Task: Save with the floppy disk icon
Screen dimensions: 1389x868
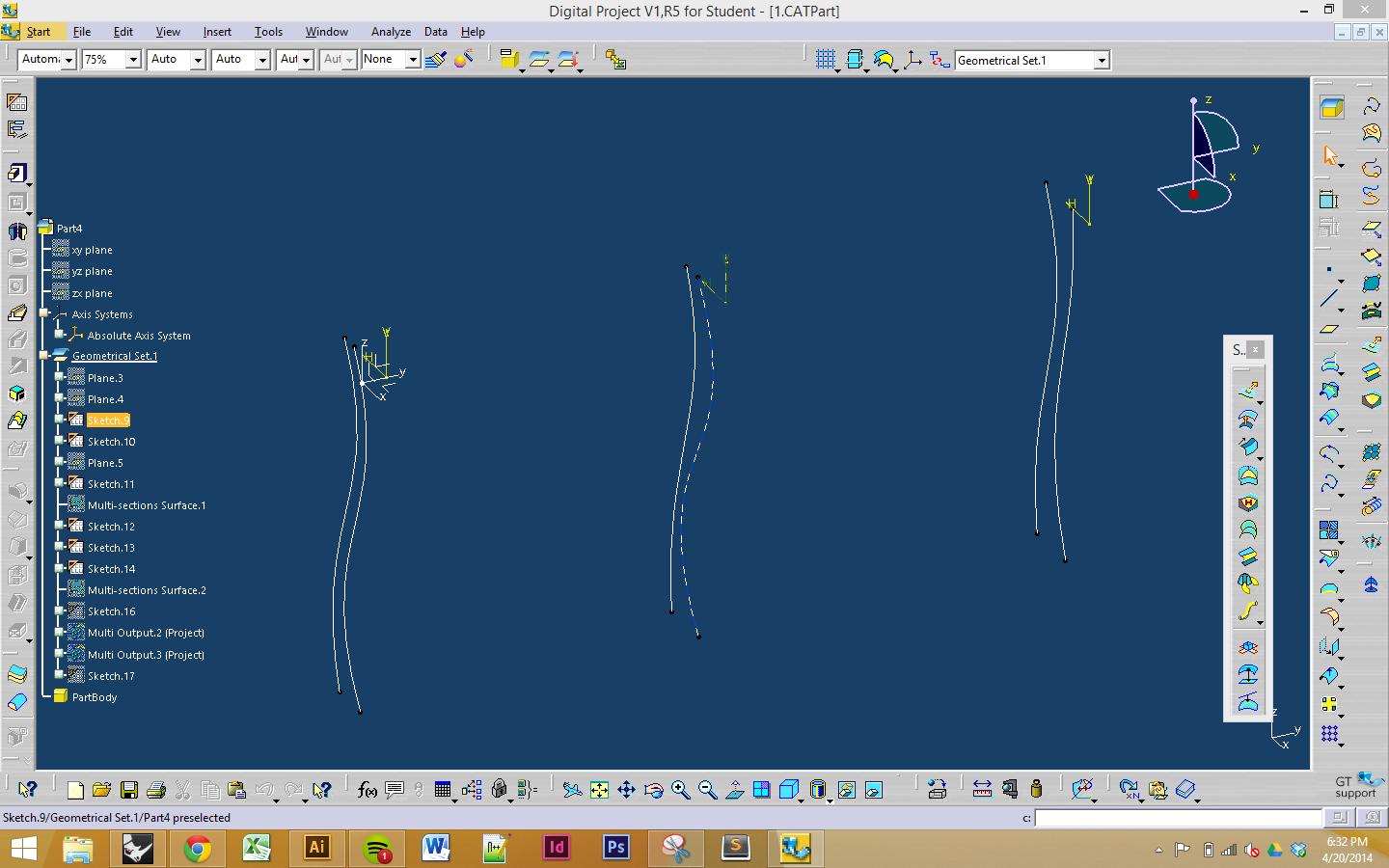Action: click(x=128, y=790)
